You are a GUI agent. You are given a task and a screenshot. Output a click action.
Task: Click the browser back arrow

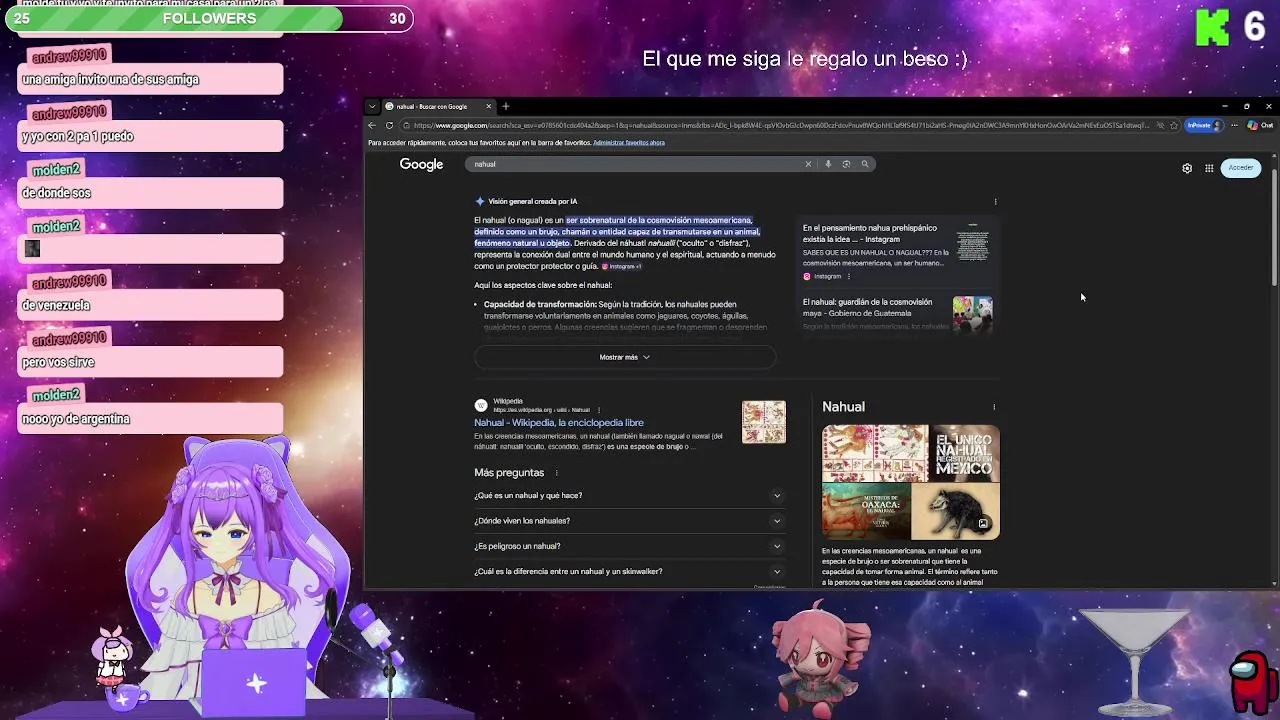click(373, 126)
